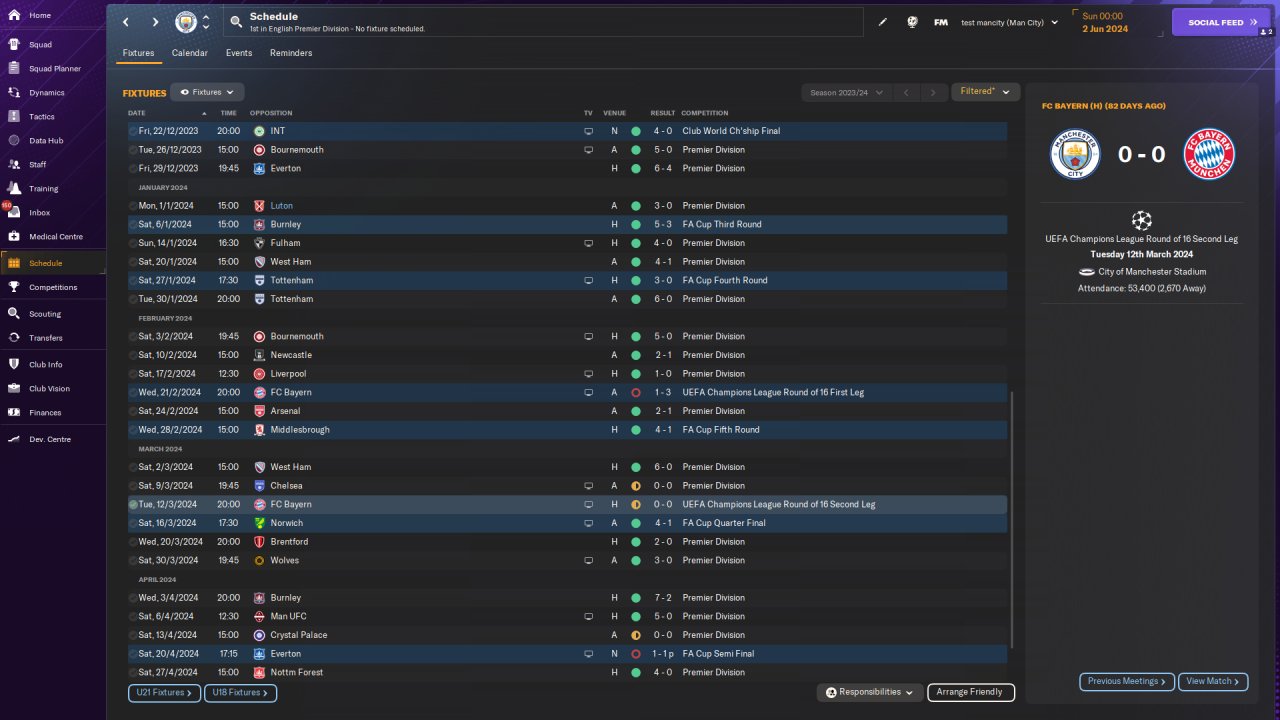Open the FM menu icon
This screenshot has height=720, width=1280.
941,22
